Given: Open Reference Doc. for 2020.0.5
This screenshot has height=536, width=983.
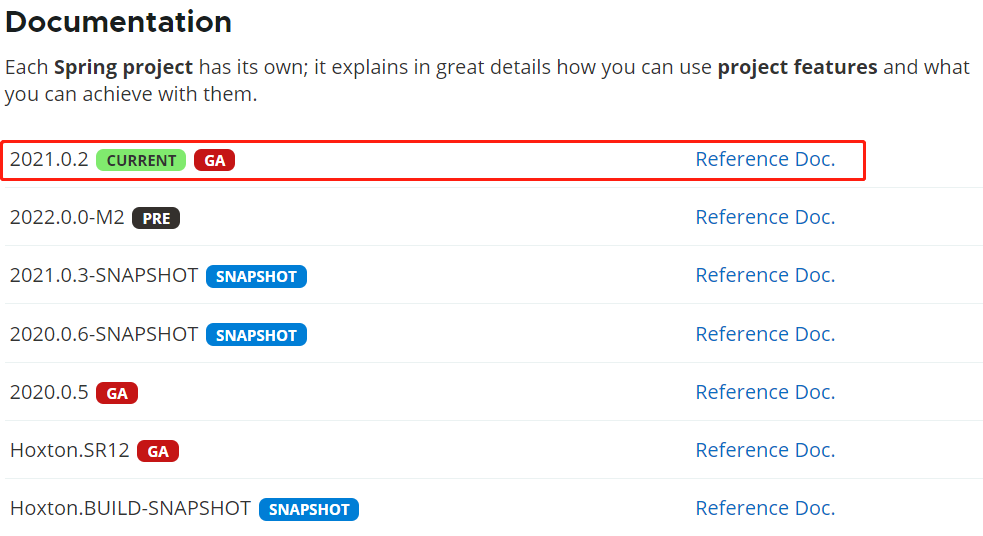Looking at the screenshot, I should coord(765,392).
